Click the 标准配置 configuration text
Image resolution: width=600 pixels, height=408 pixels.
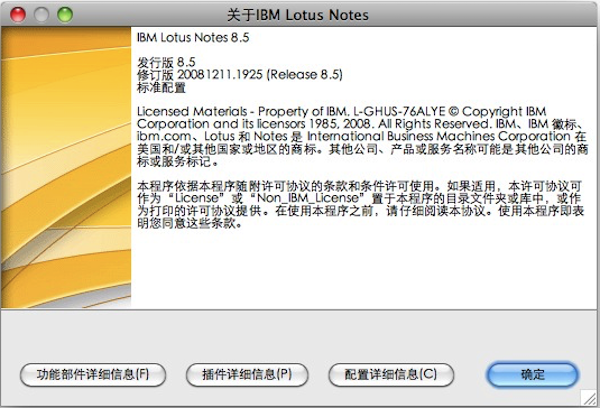pyautogui.click(x=161, y=87)
